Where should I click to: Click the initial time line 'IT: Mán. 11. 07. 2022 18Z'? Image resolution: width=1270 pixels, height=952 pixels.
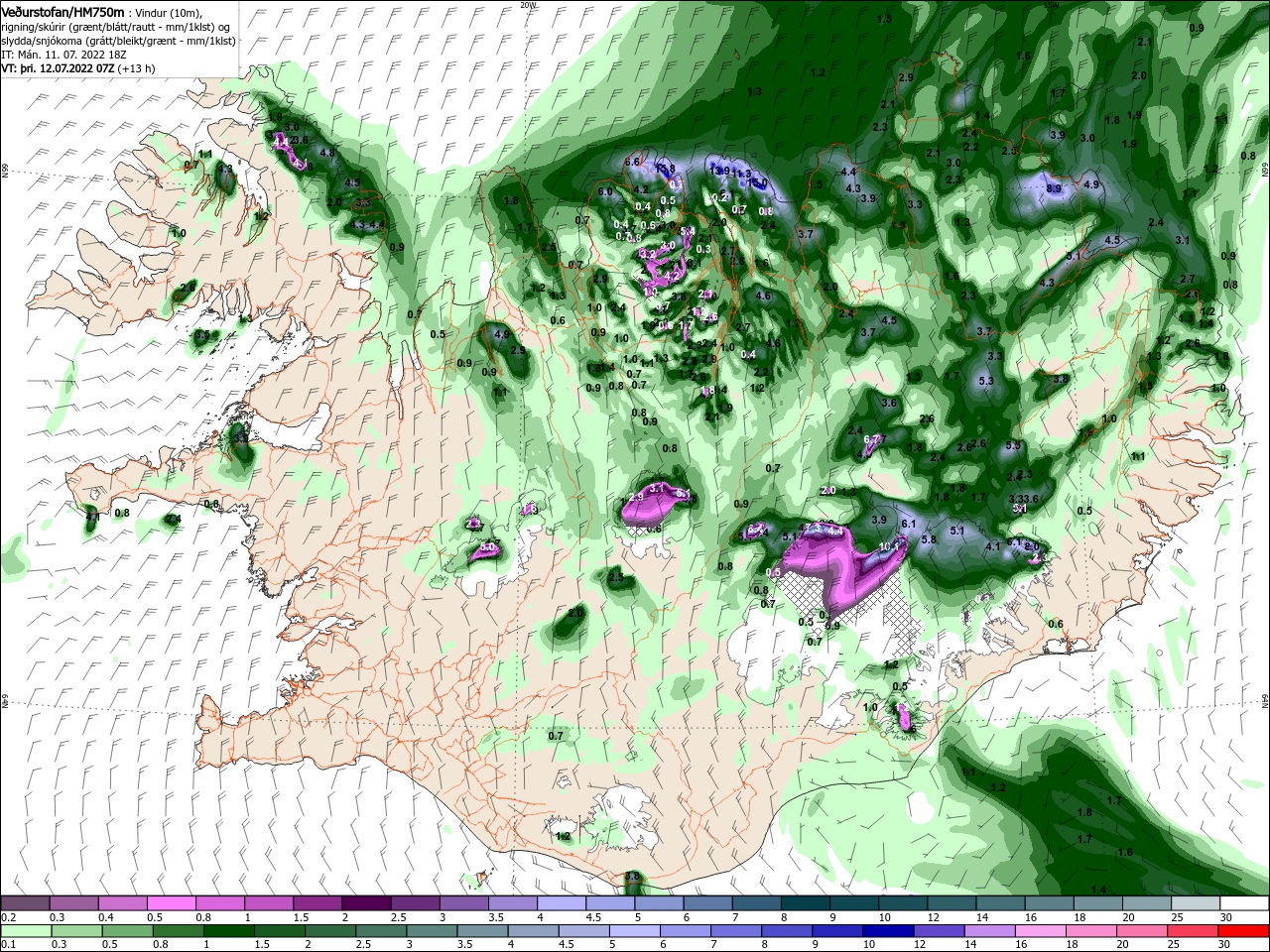(65, 55)
